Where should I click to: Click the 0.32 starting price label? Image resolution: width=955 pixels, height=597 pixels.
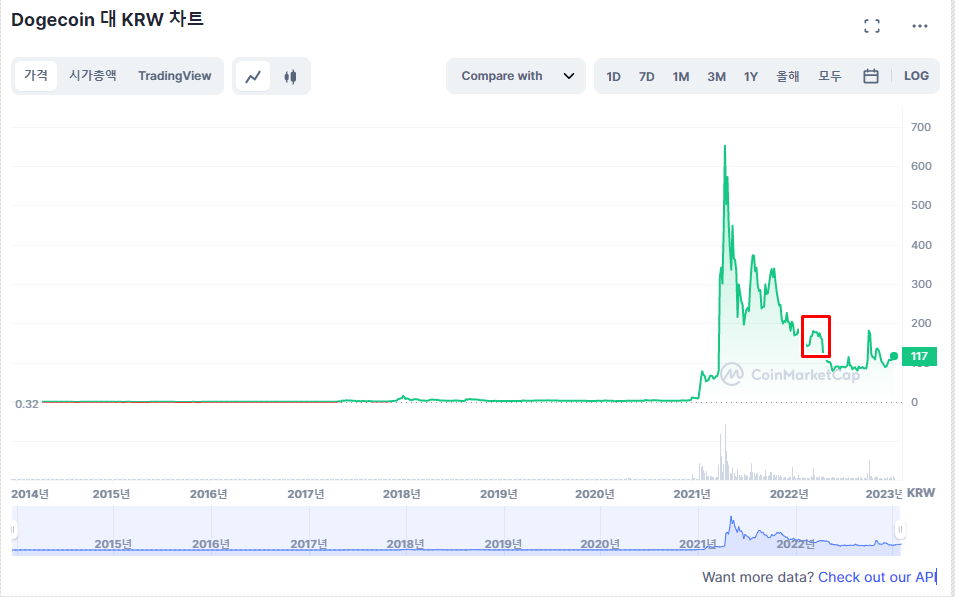coord(27,404)
